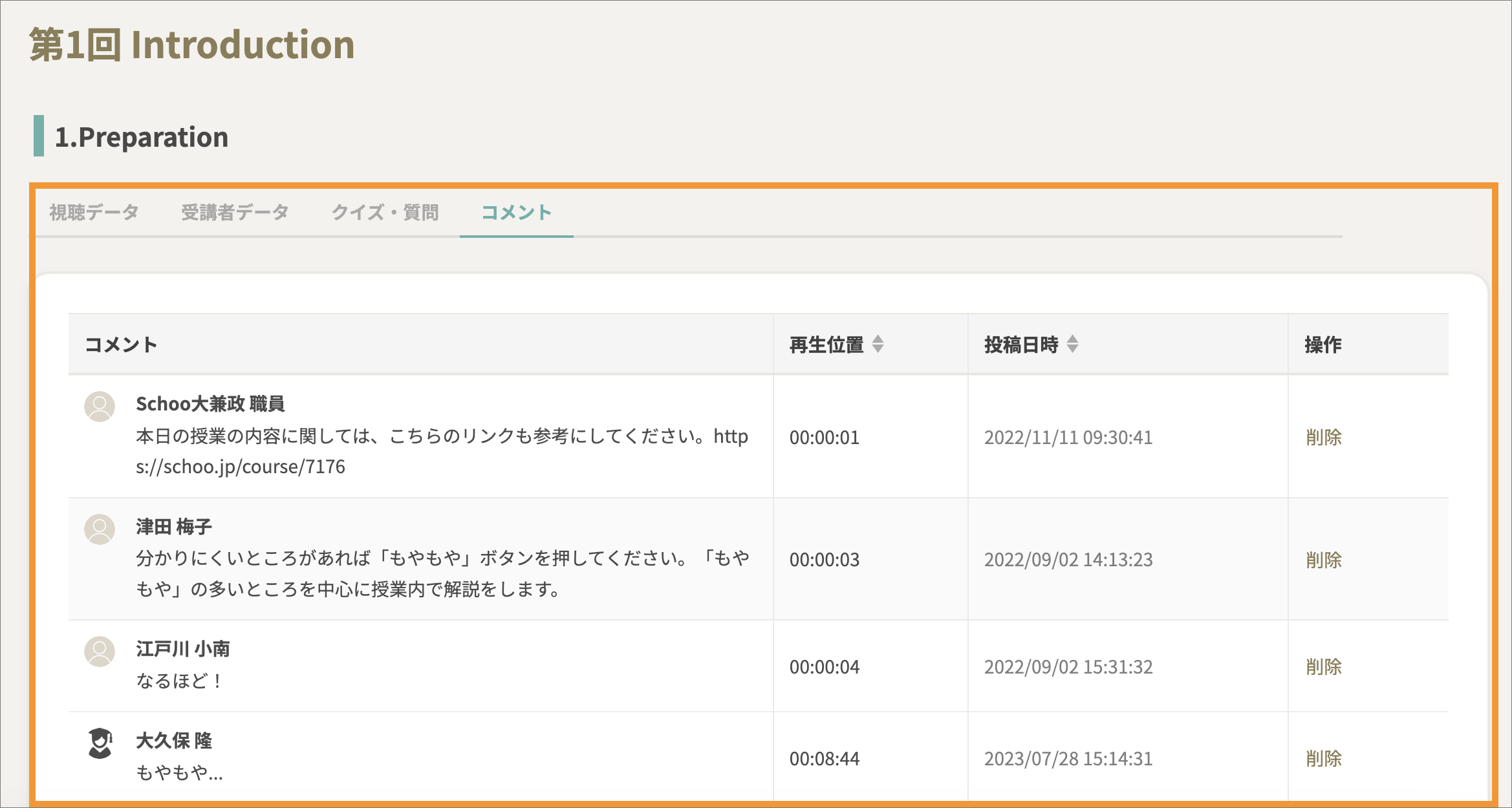This screenshot has height=808, width=1512.
Task: Click the name Schoo大兼政 職員
Action: [x=210, y=404]
